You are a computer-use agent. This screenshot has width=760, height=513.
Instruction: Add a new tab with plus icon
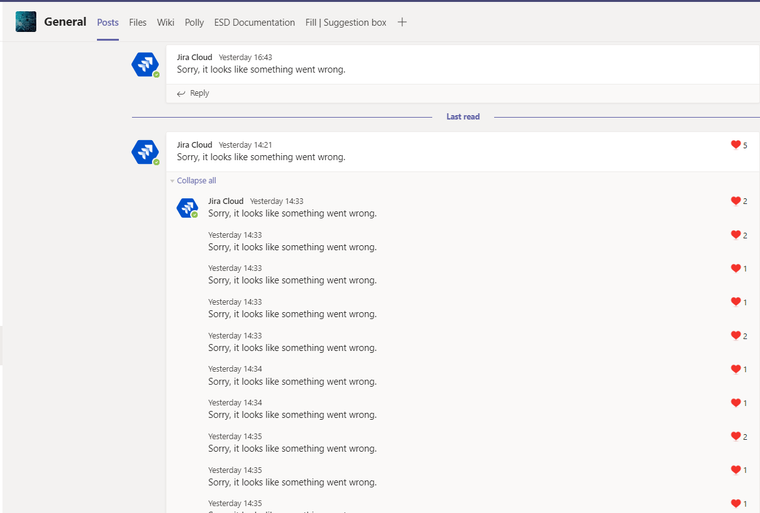pyautogui.click(x=402, y=22)
